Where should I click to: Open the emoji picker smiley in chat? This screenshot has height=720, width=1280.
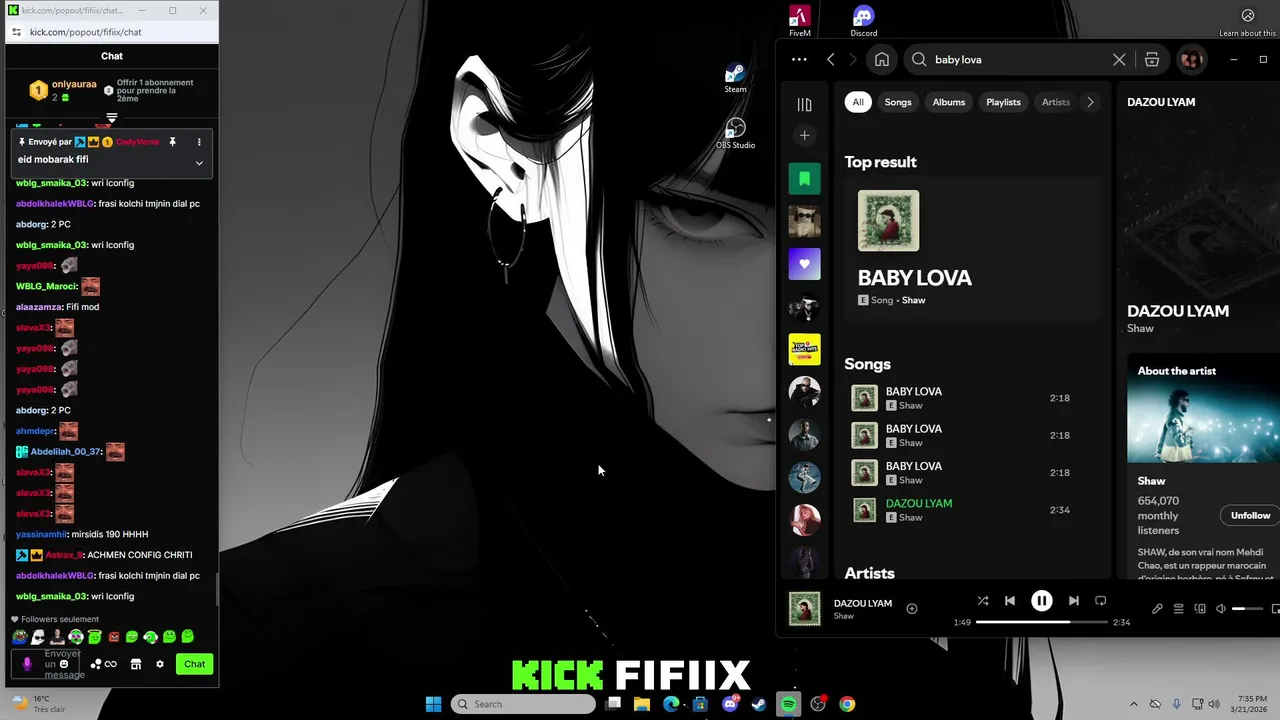pos(64,664)
